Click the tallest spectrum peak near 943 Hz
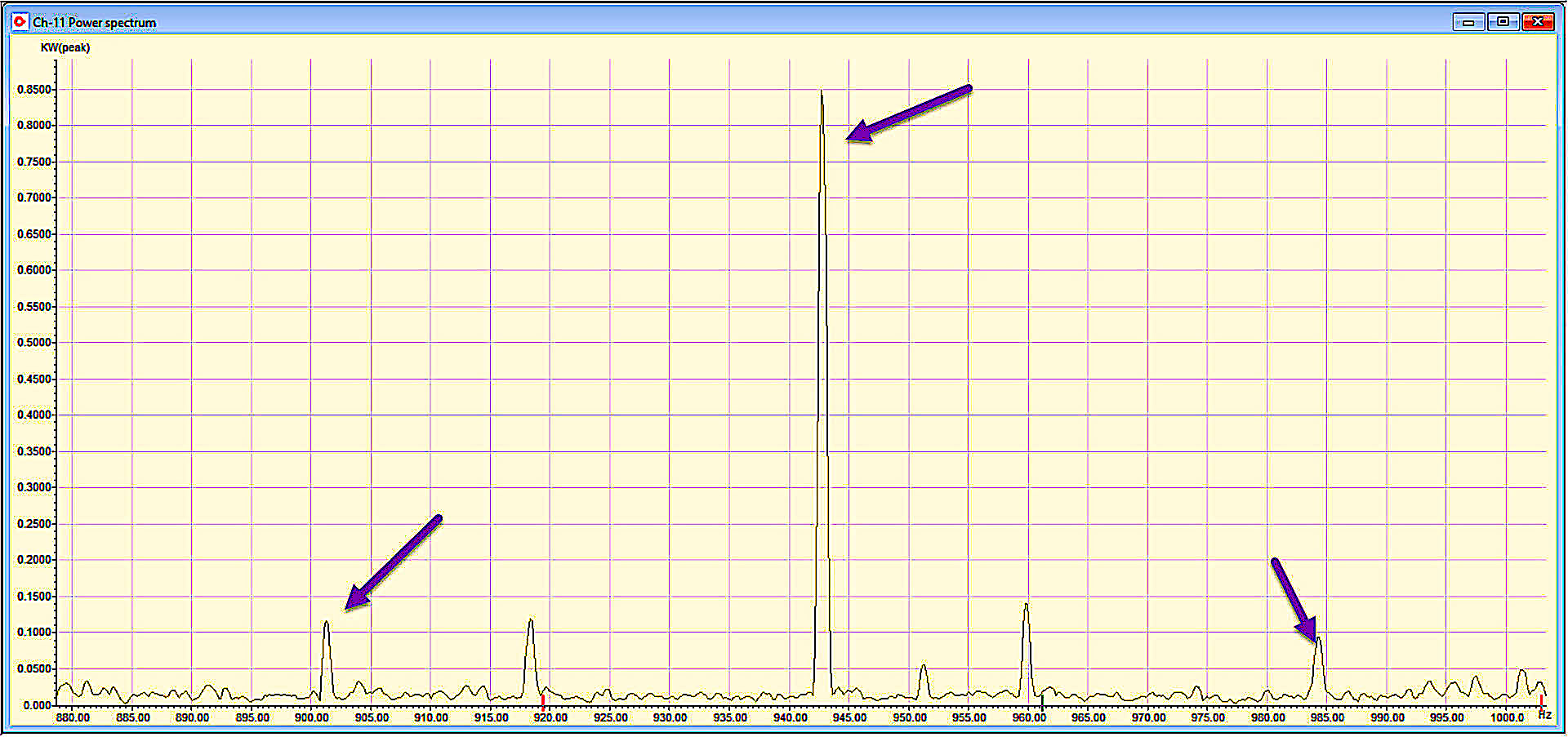This screenshot has width=1568, height=737. [x=822, y=392]
